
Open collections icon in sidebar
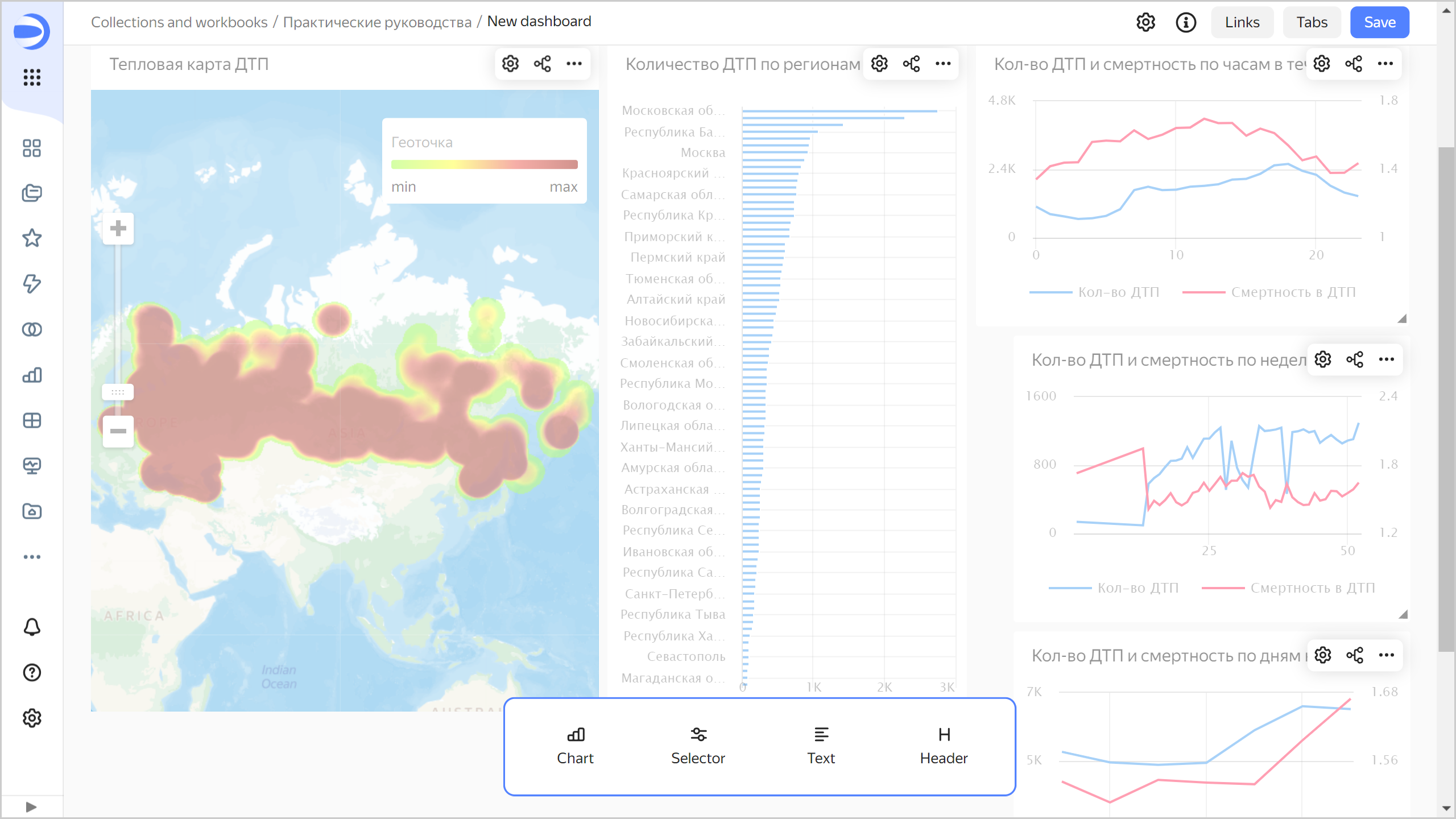(32, 193)
